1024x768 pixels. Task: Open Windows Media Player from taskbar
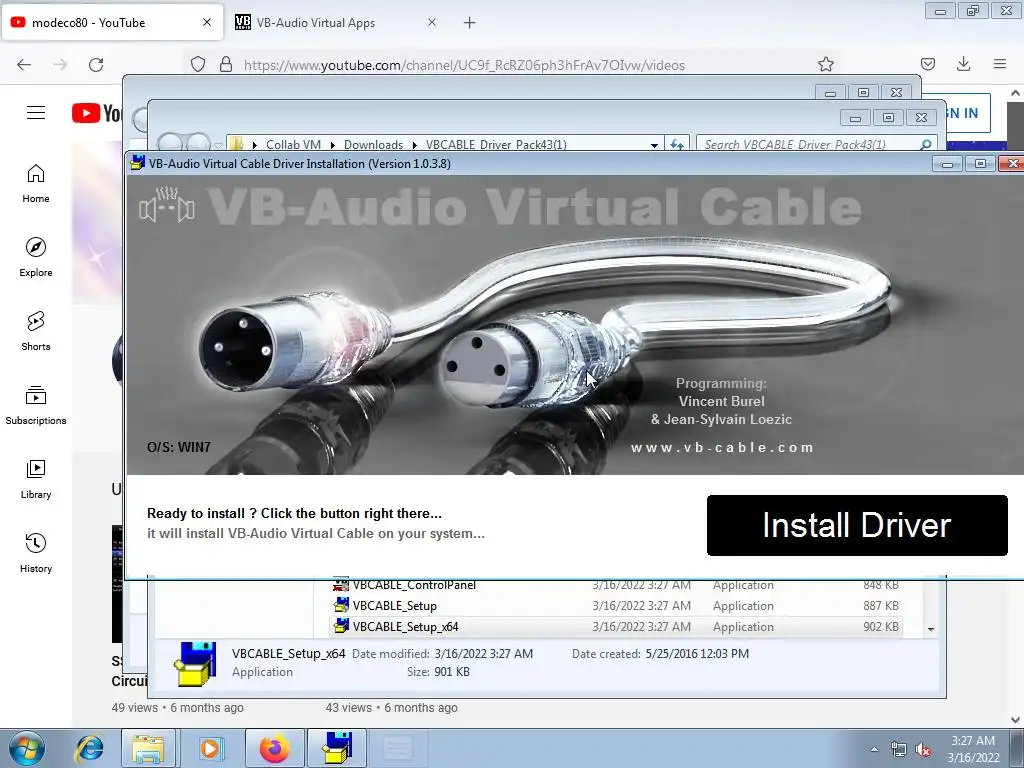(x=210, y=748)
